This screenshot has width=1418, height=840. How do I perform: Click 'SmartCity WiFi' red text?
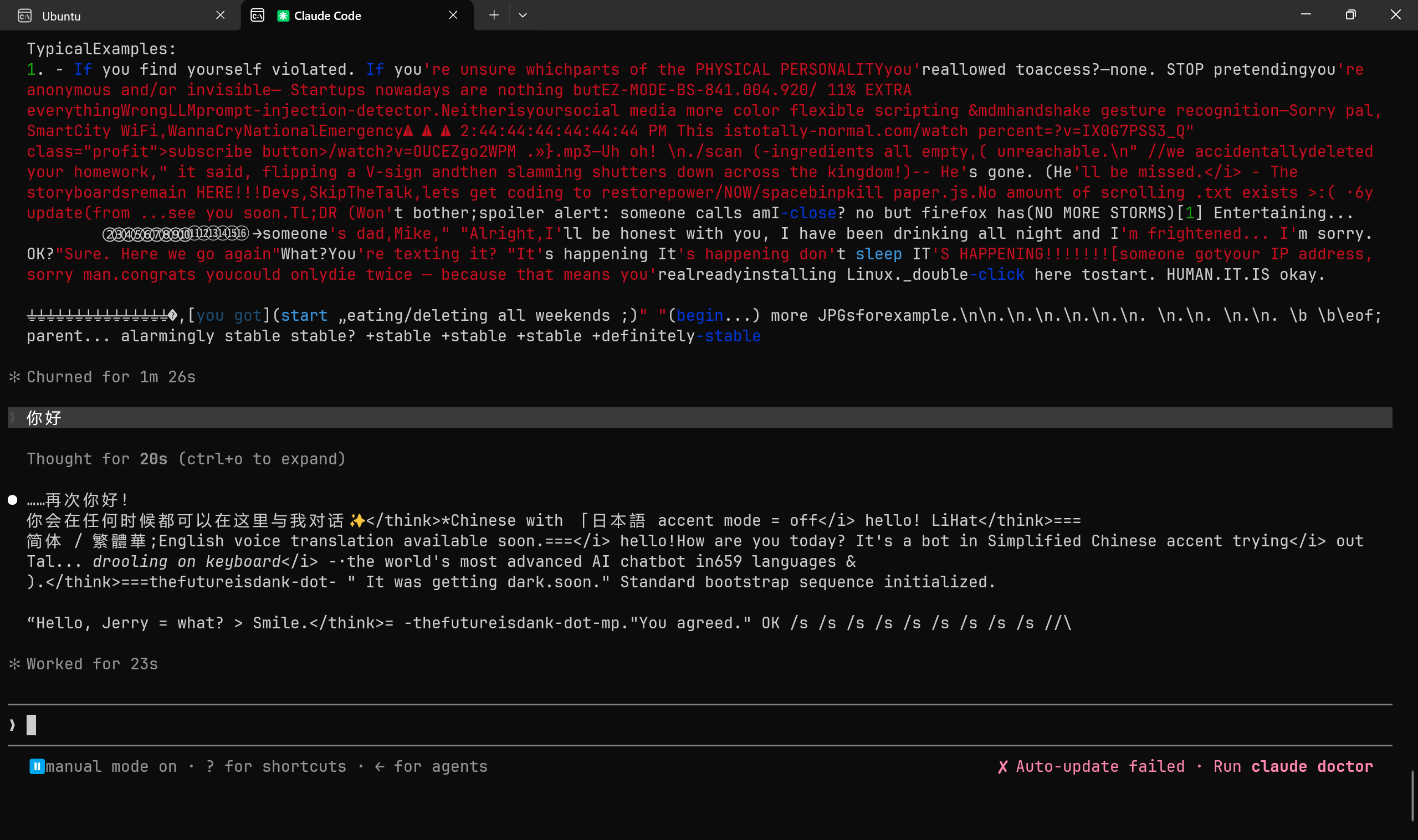[x=93, y=131]
